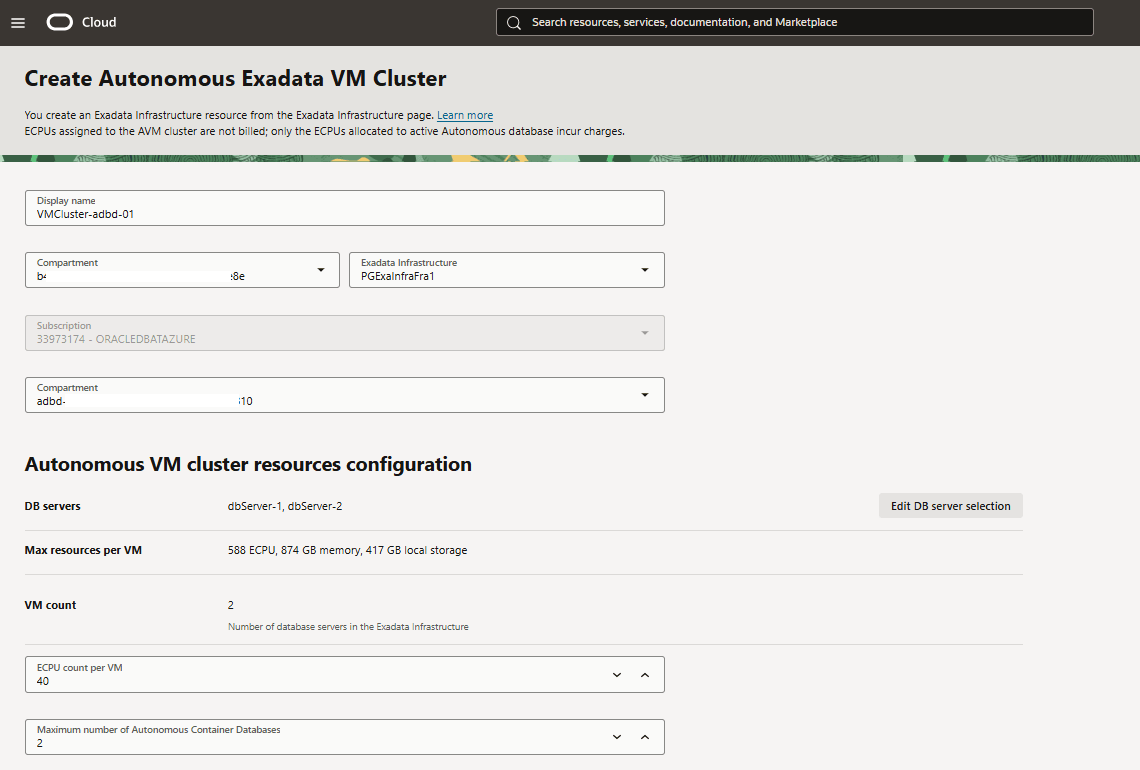Screen dimensions: 1140x770
Task: Open the adbd Compartment dropdown
Action: tap(645, 394)
